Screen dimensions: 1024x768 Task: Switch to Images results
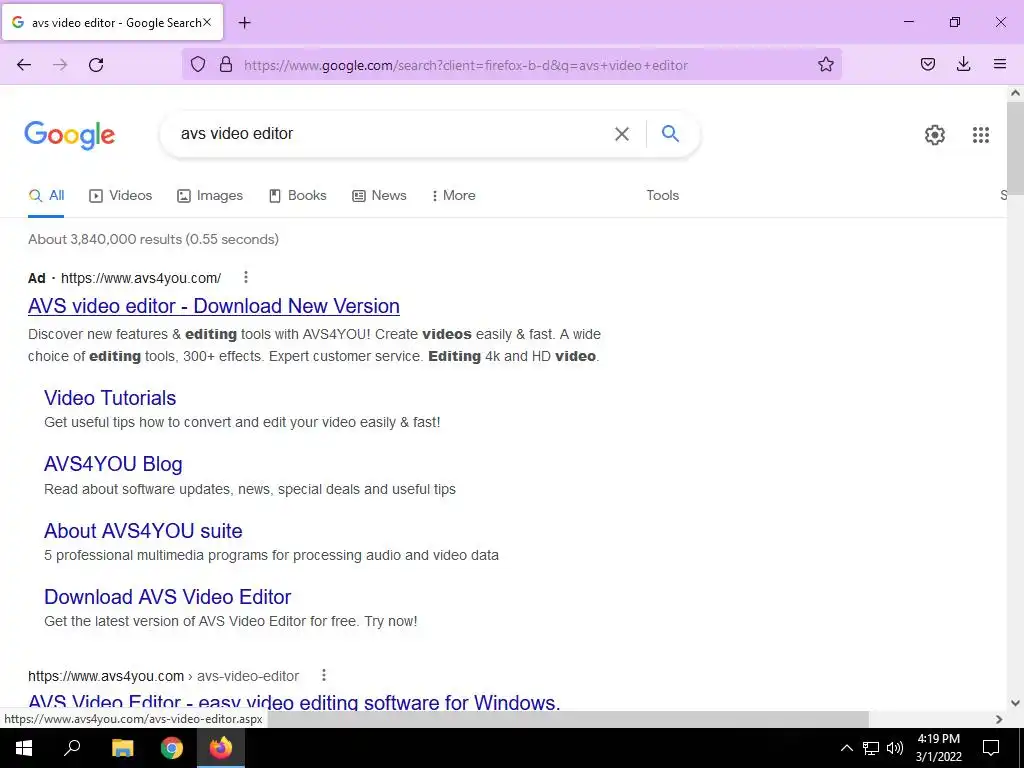tap(210, 195)
